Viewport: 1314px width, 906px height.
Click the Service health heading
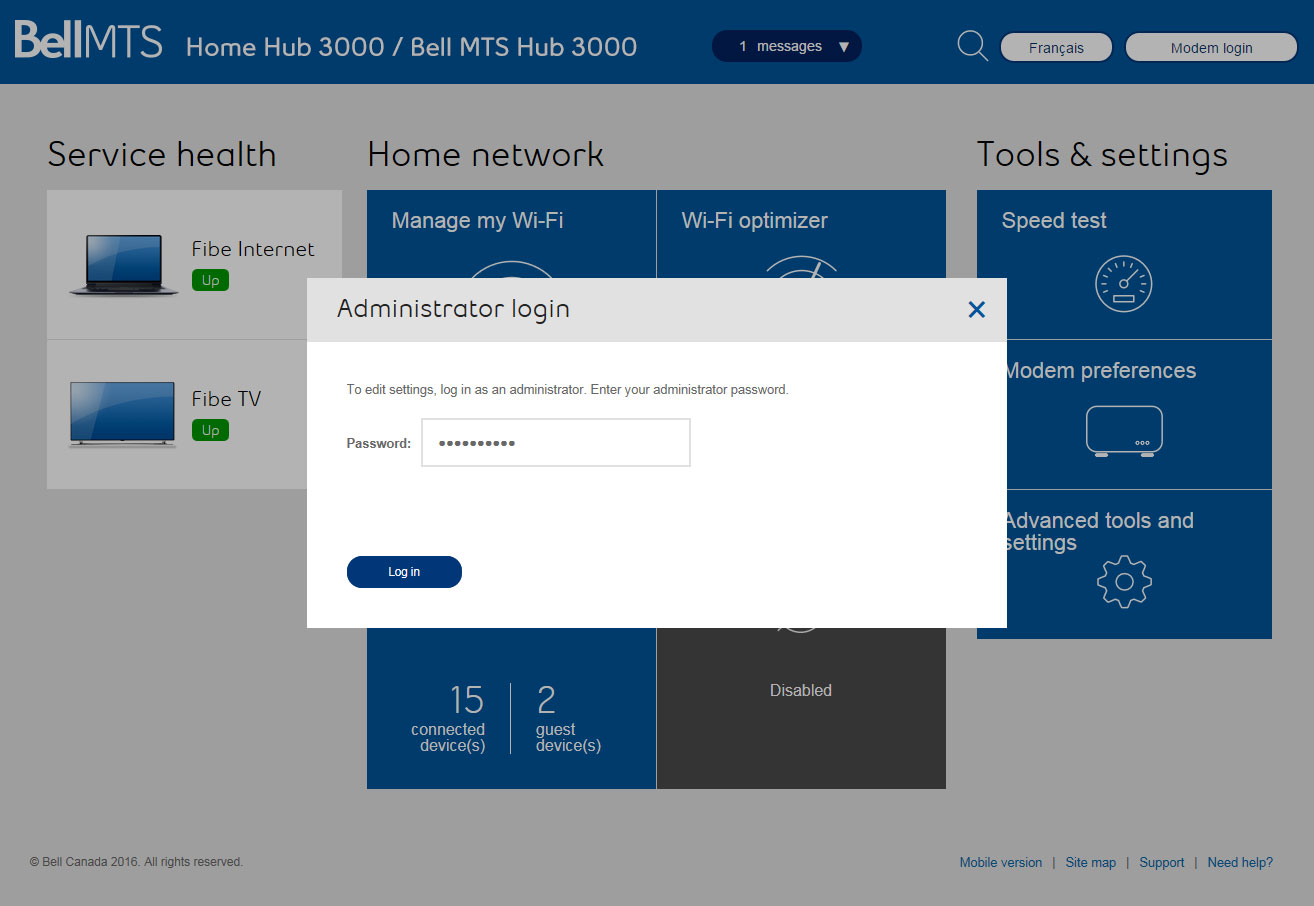click(162, 155)
